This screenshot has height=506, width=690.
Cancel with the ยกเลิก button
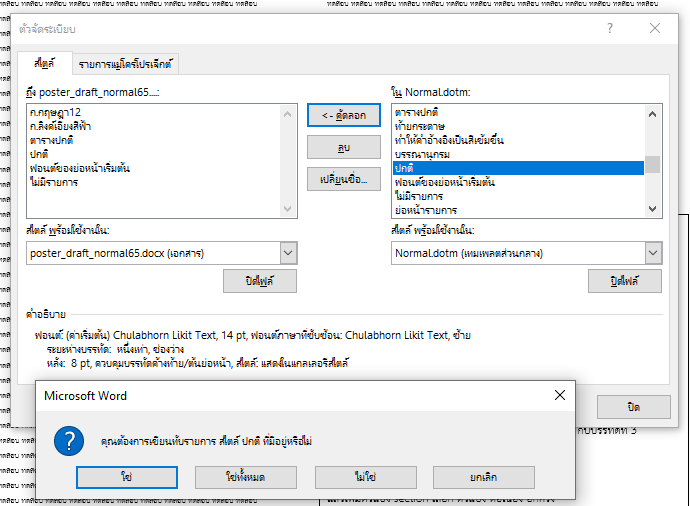pyautogui.click(x=483, y=478)
